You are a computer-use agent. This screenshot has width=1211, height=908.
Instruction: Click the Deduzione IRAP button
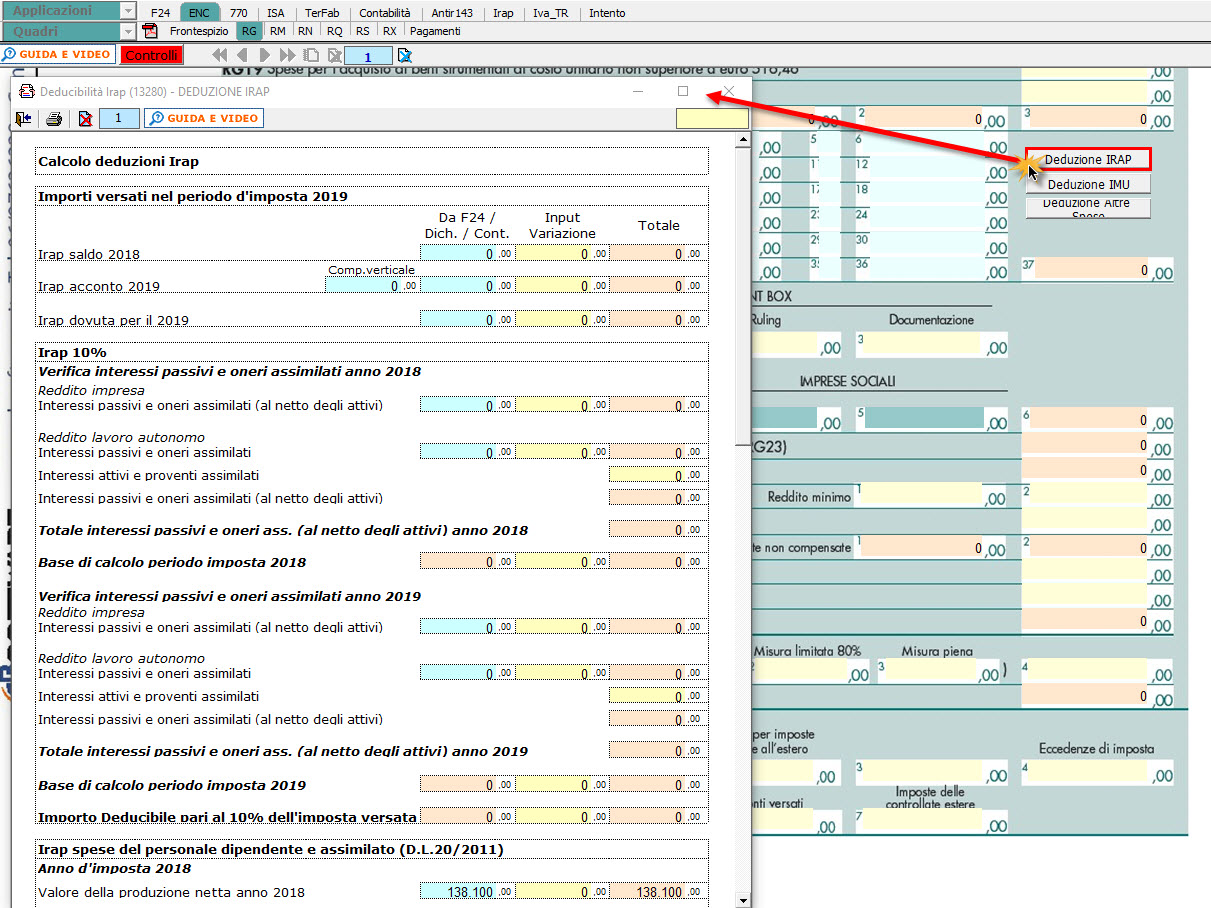[1088, 159]
